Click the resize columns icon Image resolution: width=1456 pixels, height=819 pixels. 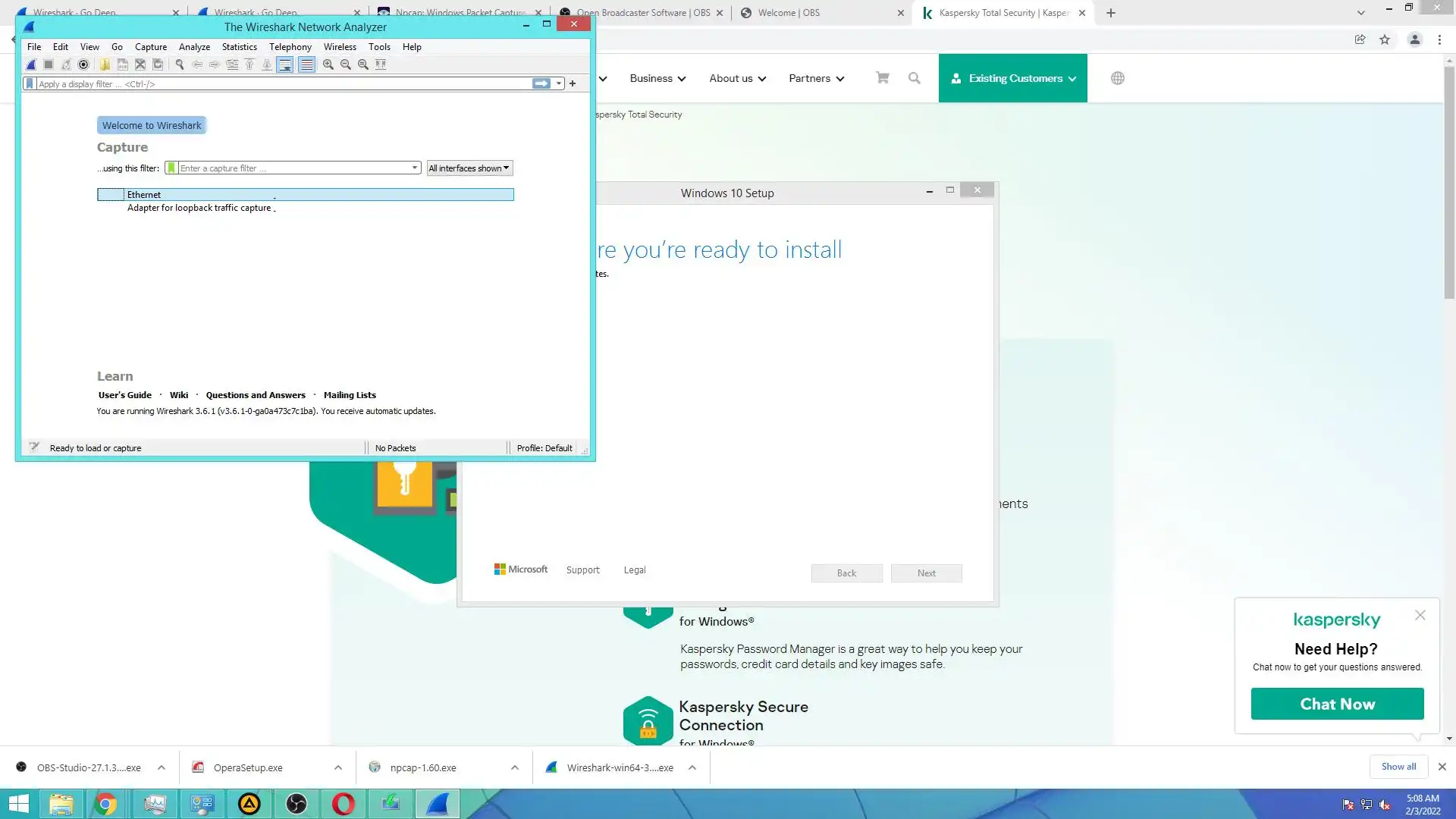pos(381,65)
